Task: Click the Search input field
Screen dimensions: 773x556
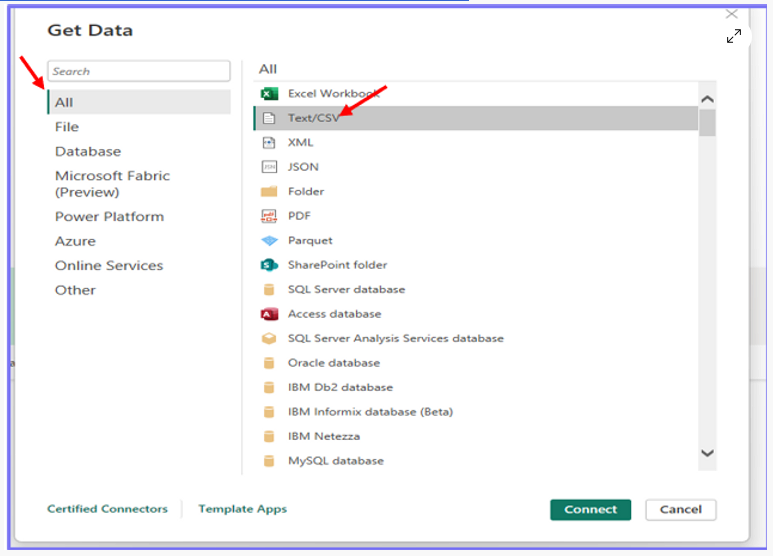Action: (x=139, y=71)
